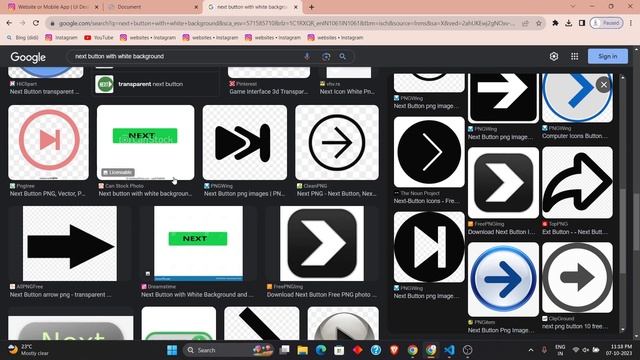Open the tab search dropdown arrow
Image resolution: width=640 pixels, height=360 pixels.
pyautogui.click(x=573, y=7)
